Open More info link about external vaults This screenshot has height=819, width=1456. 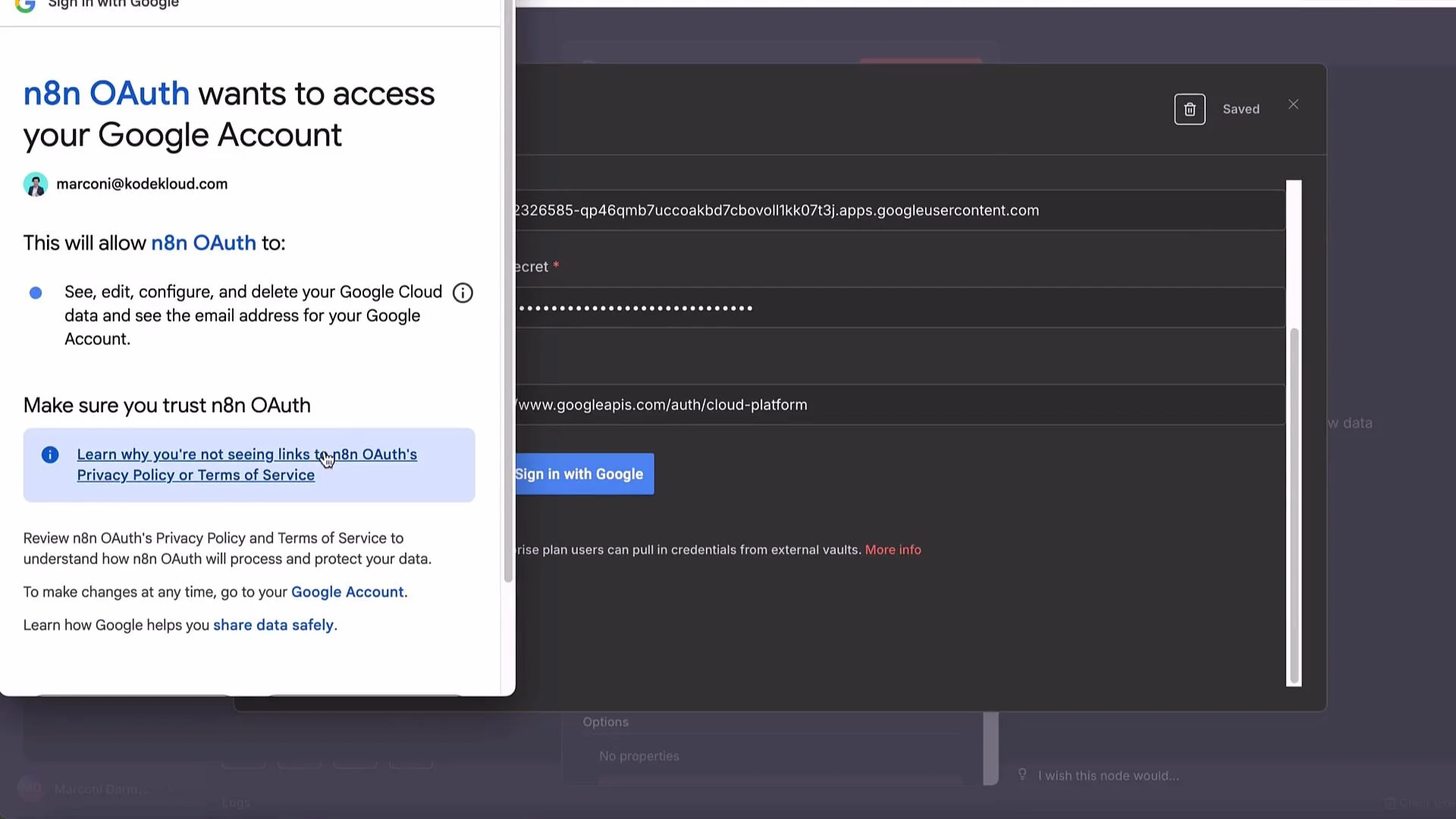click(x=893, y=550)
